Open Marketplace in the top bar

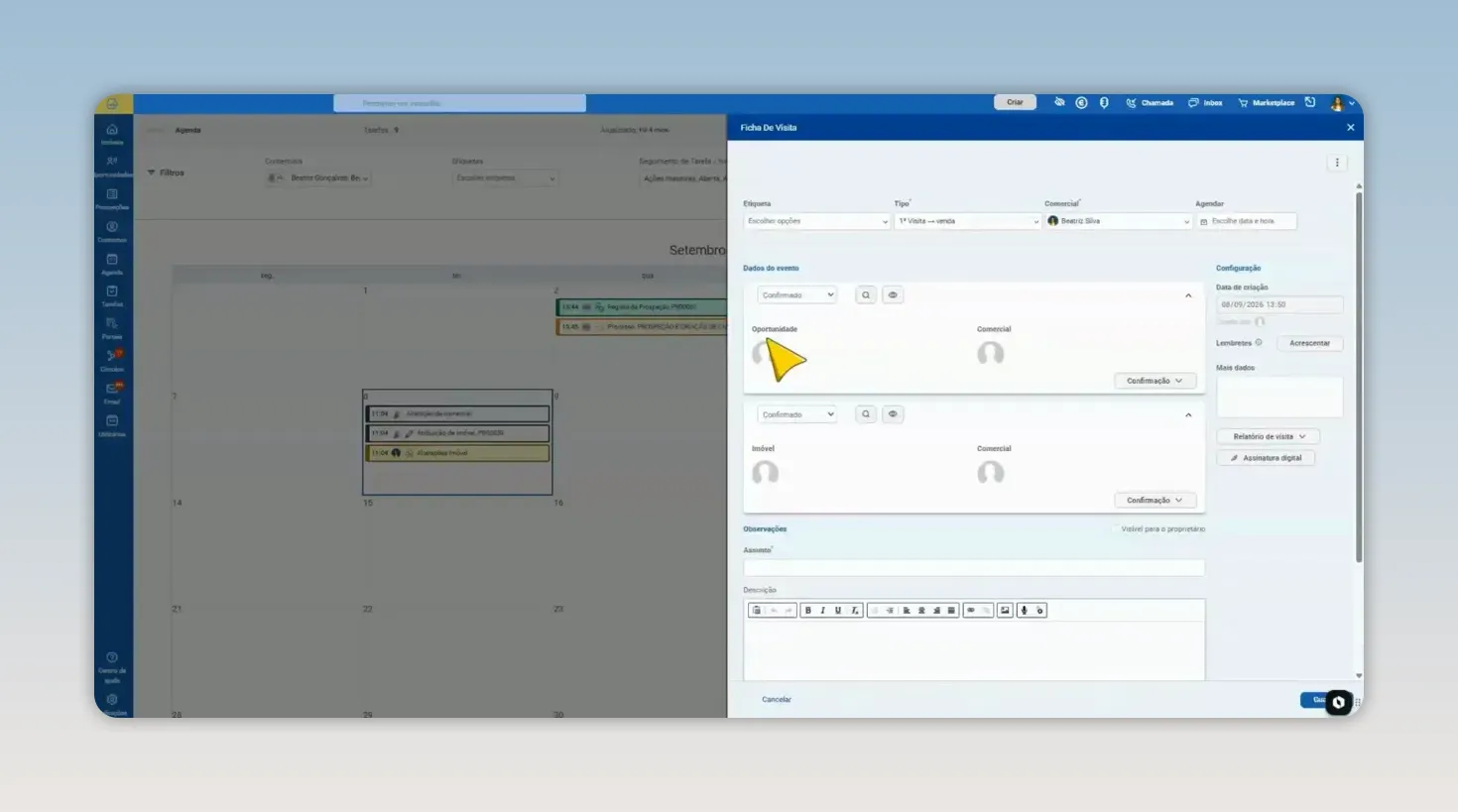[1267, 103]
